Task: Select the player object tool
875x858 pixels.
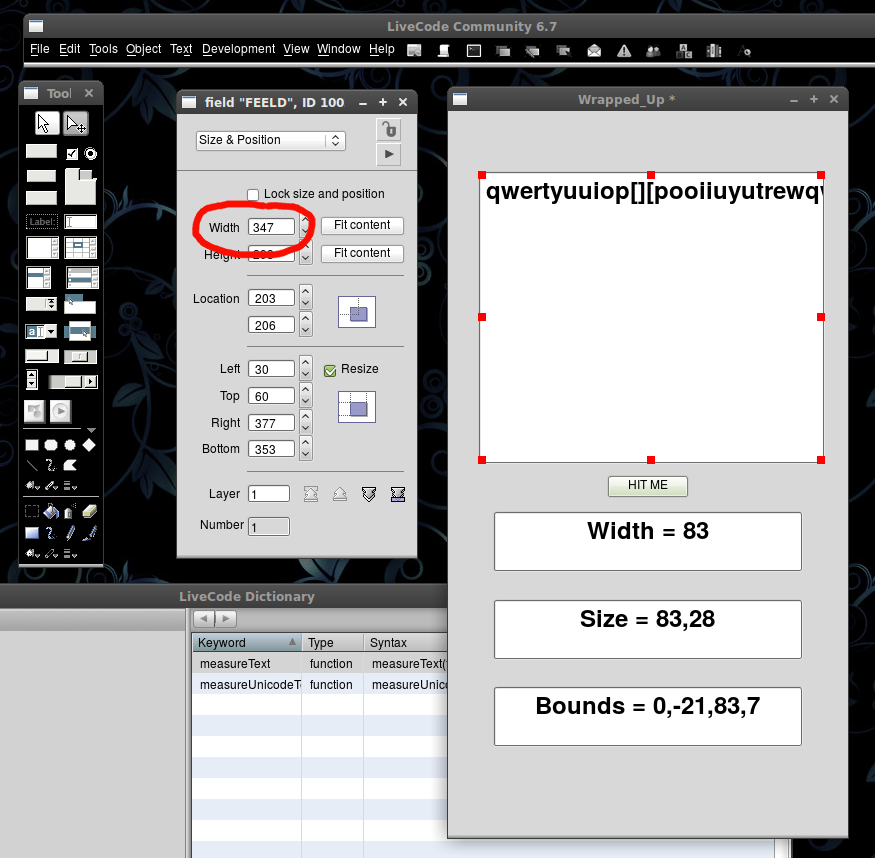Action: (60, 412)
